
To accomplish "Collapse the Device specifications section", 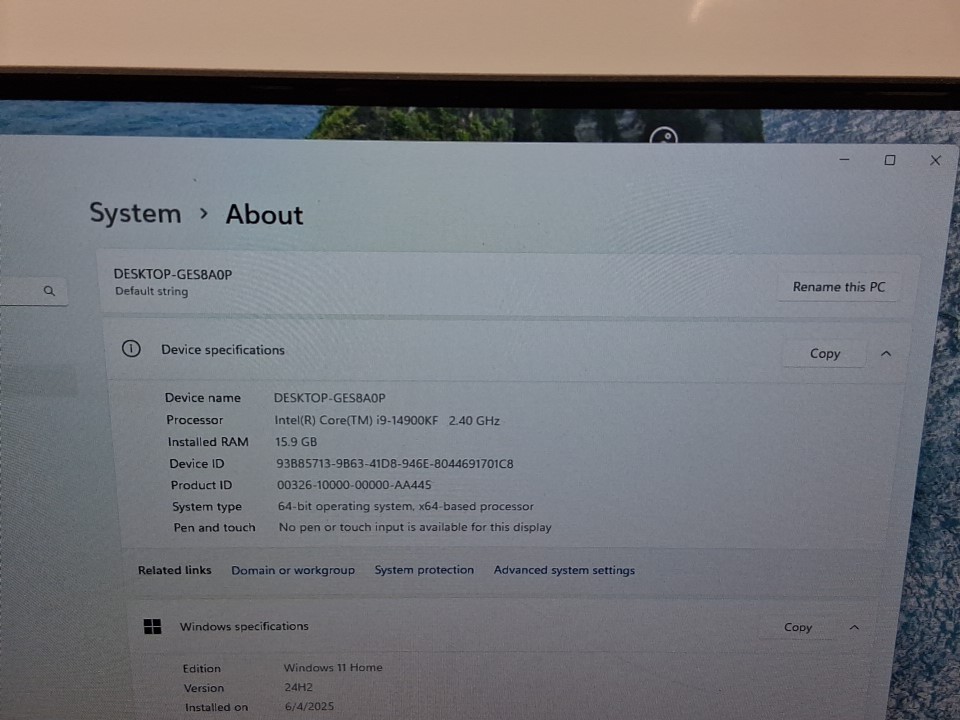I will point(886,353).
